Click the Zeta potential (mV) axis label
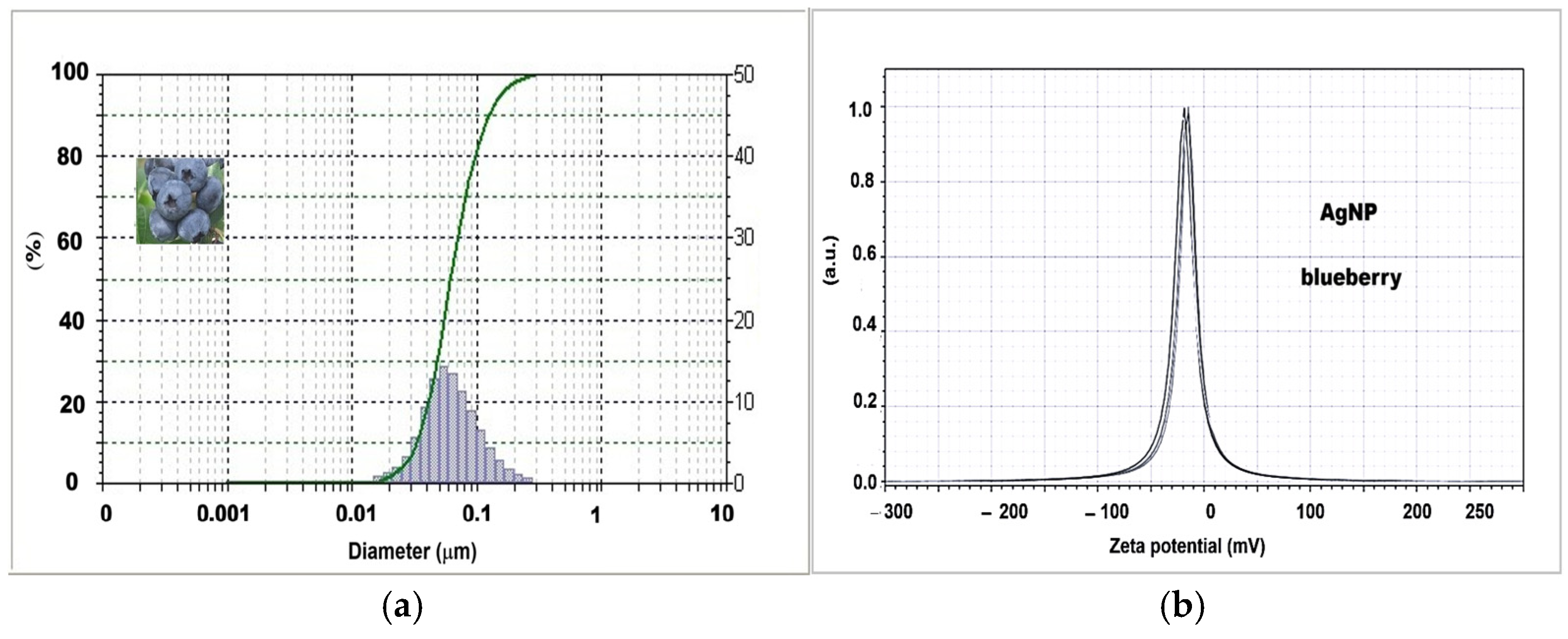Image resolution: width=1568 pixels, height=639 pixels. coord(1187,546)
